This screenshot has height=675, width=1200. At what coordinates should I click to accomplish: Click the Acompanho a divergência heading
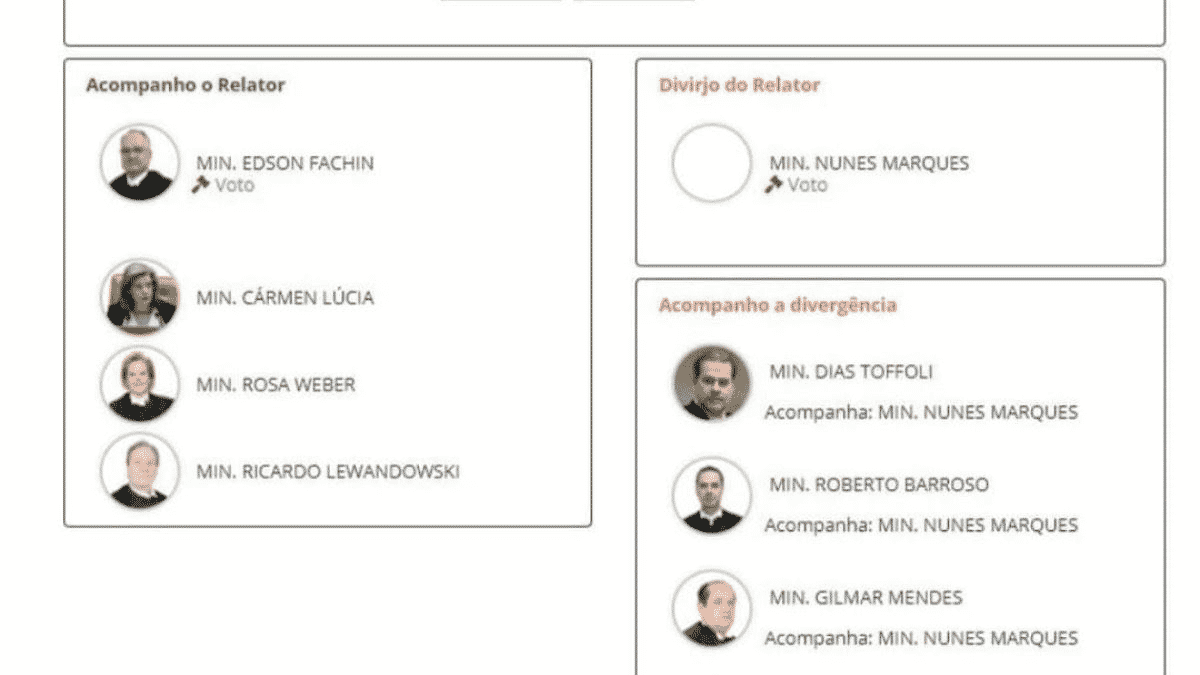click(x=777, y=305)
